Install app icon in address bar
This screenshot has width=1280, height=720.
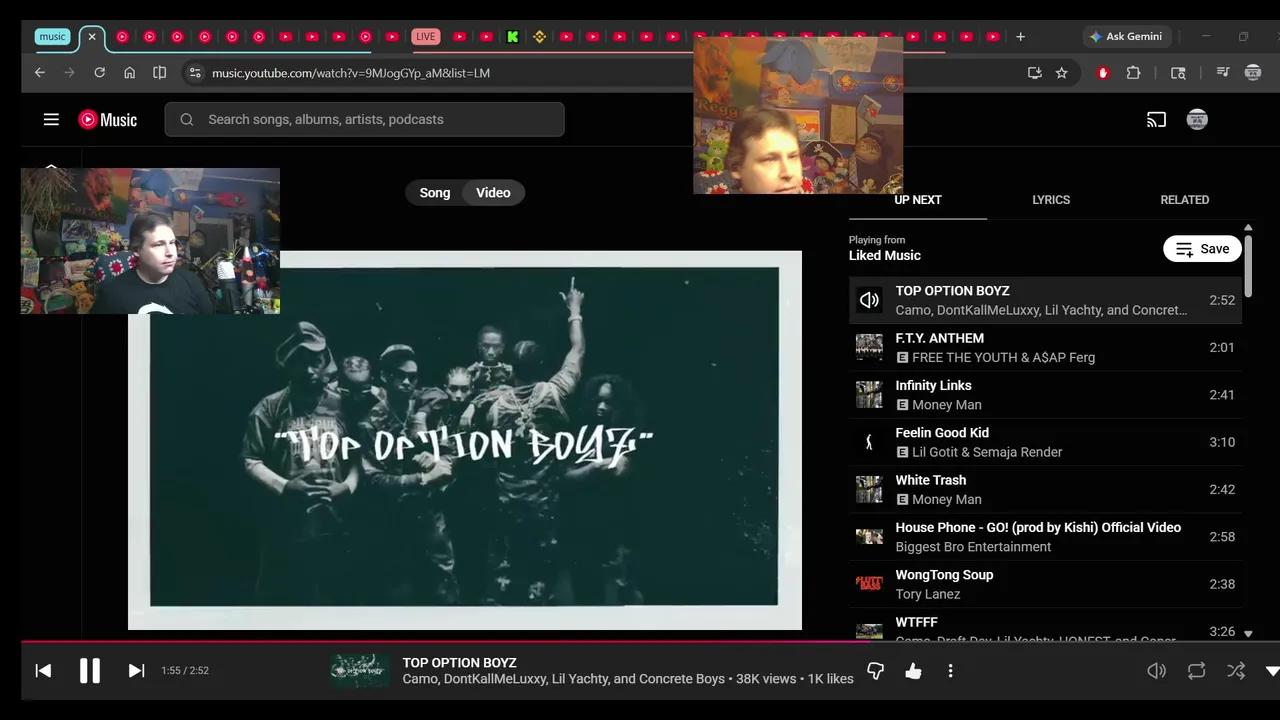pyautogui.click(x=1034, y=73)
